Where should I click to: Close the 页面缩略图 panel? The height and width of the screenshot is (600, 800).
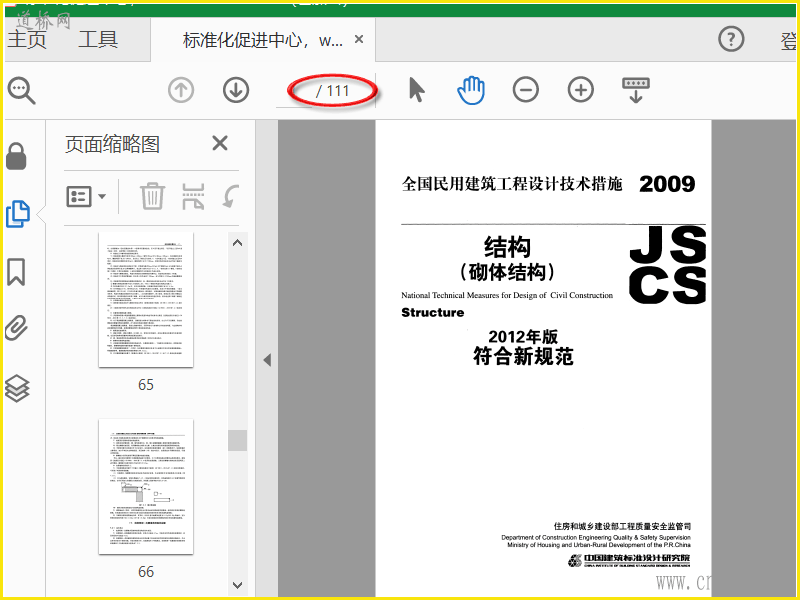click(220, 143)
